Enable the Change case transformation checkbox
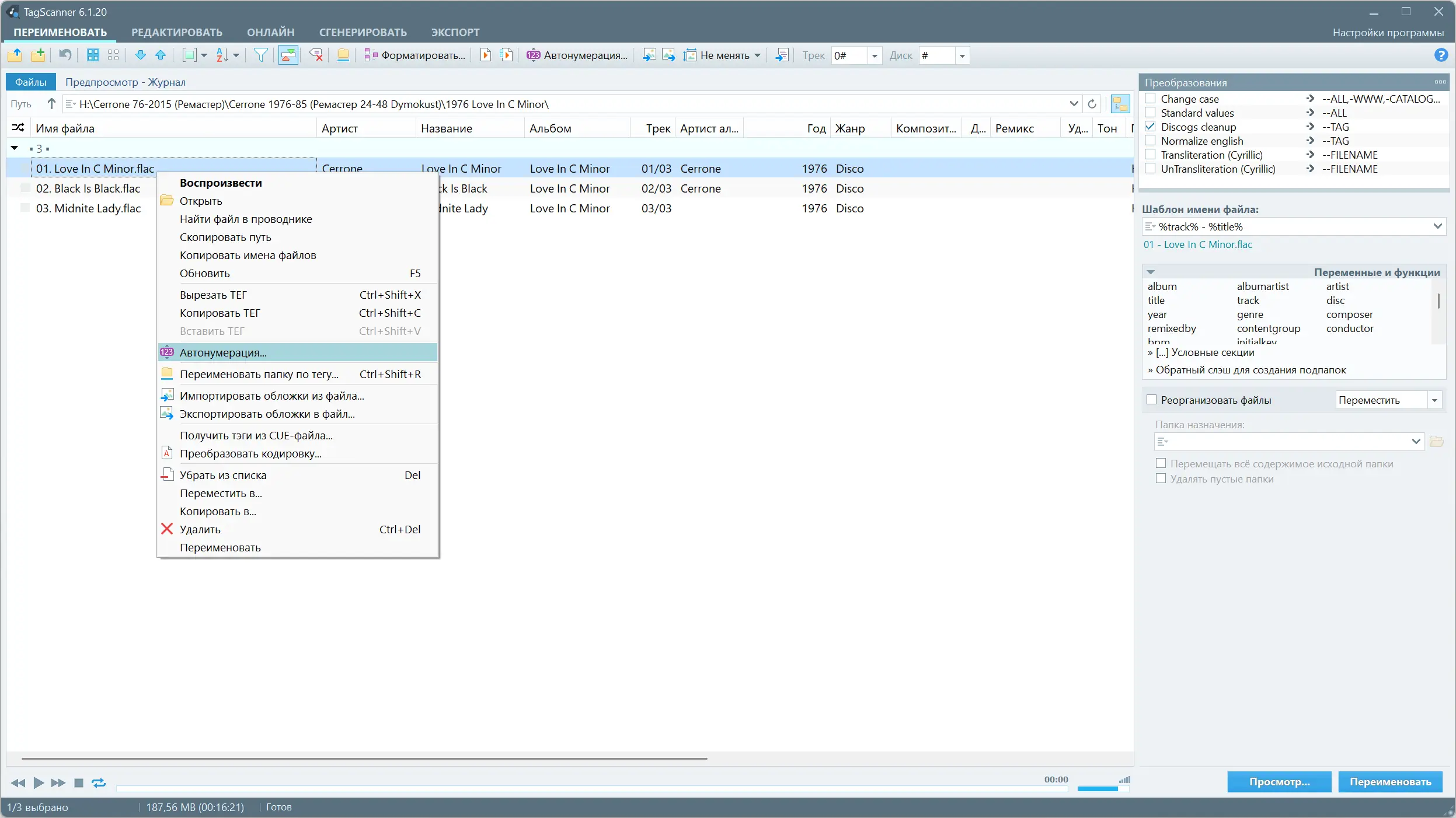The height and width of the screenshot is (818, 1456). tap(1151, 99)
